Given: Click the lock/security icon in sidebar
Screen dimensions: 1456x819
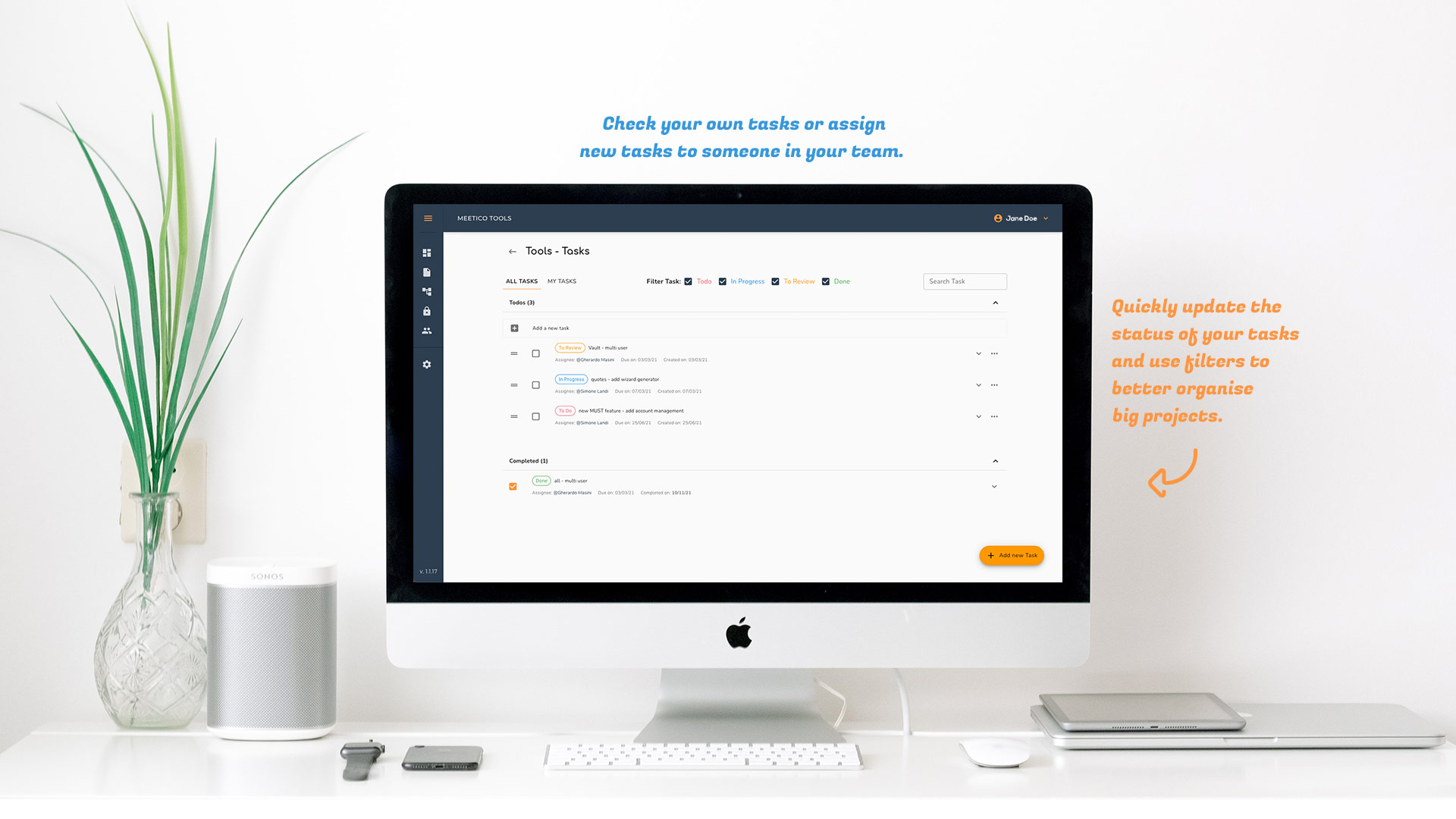Looking at the screenshot, I should coord(428,311).
